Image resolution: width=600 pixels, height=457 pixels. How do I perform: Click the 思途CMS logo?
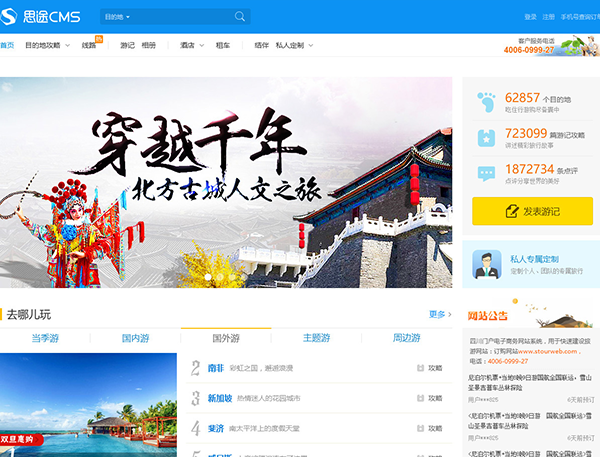point(41,16)
